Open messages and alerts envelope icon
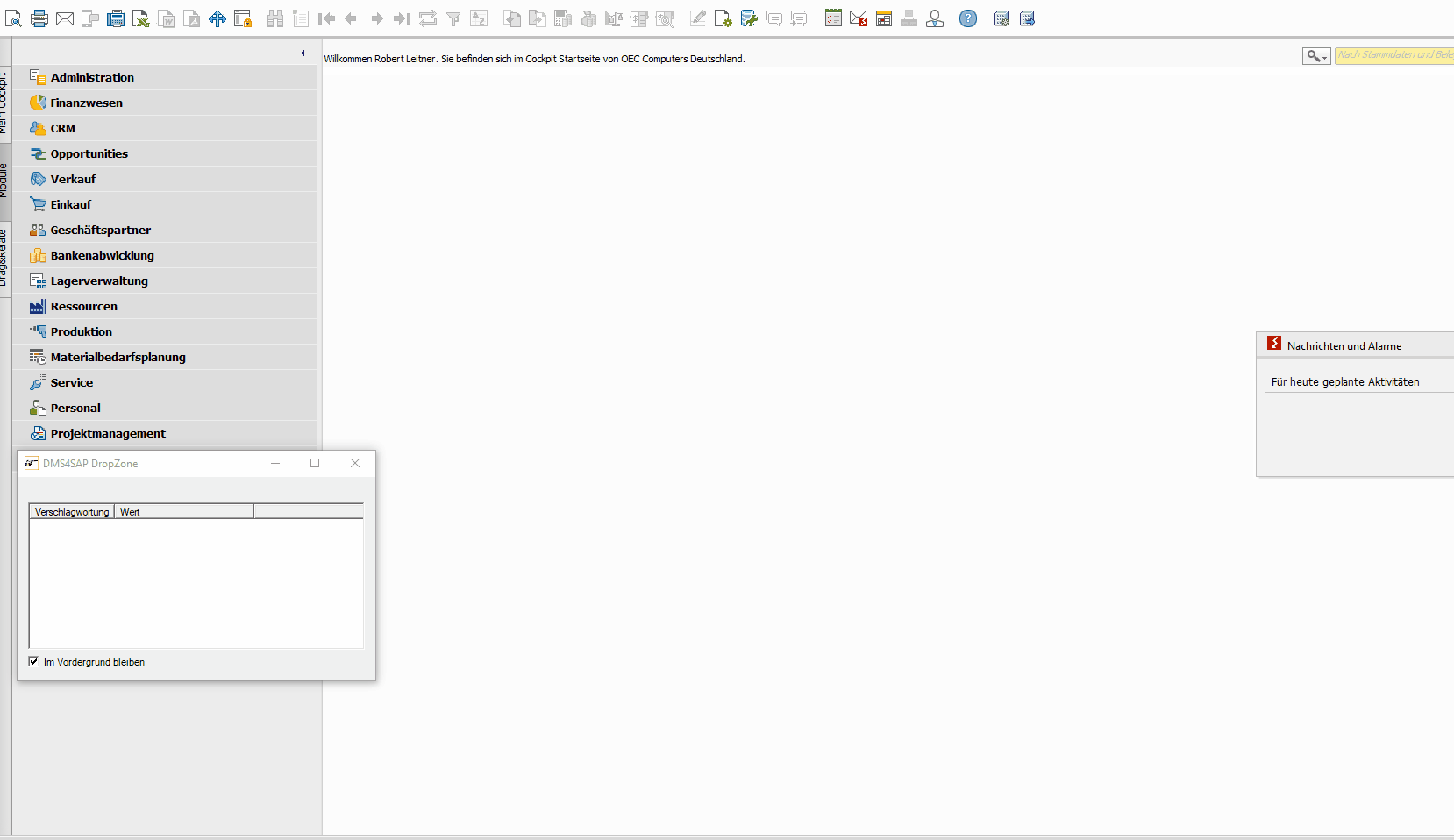1454x840 pixels. (x=858, y=18)
